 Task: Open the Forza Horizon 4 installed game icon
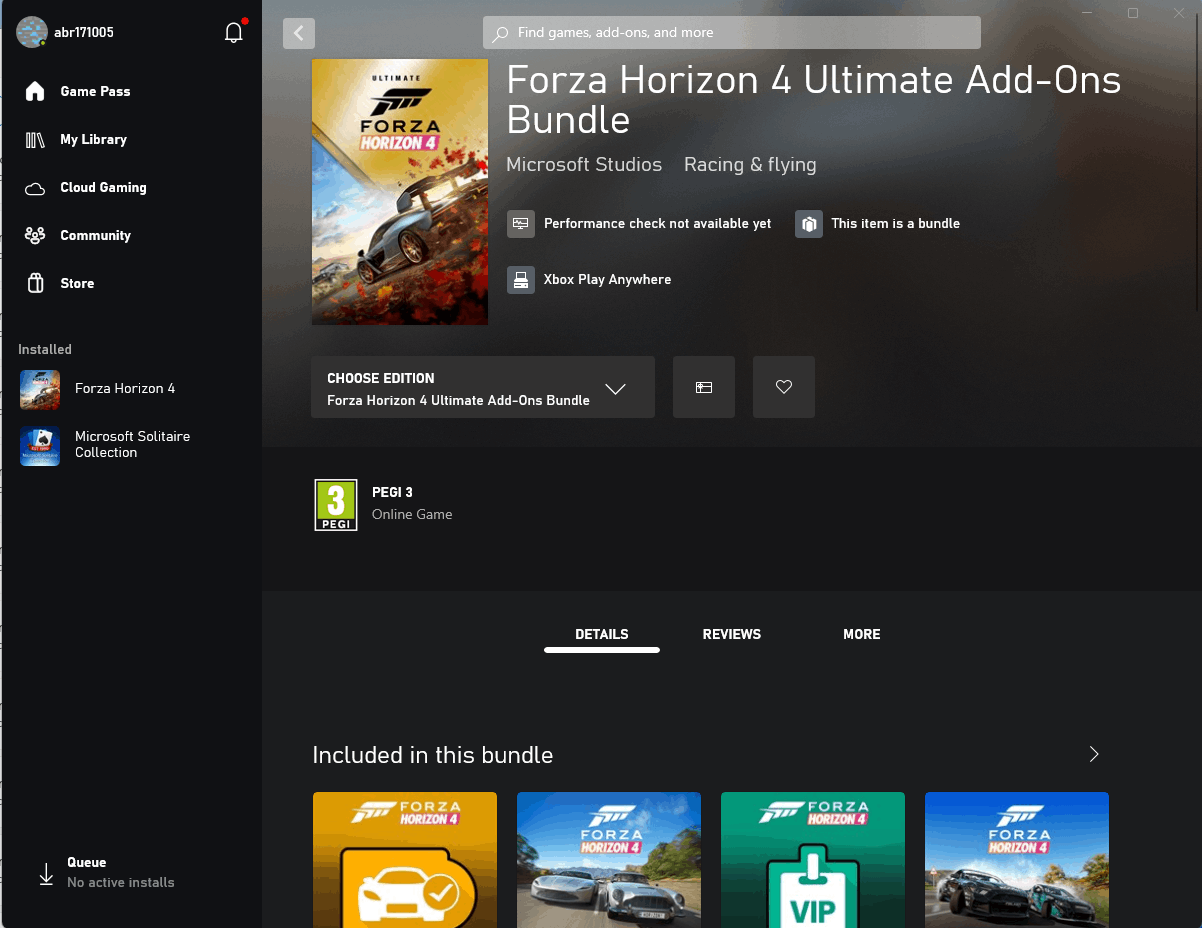coord(40,389)
